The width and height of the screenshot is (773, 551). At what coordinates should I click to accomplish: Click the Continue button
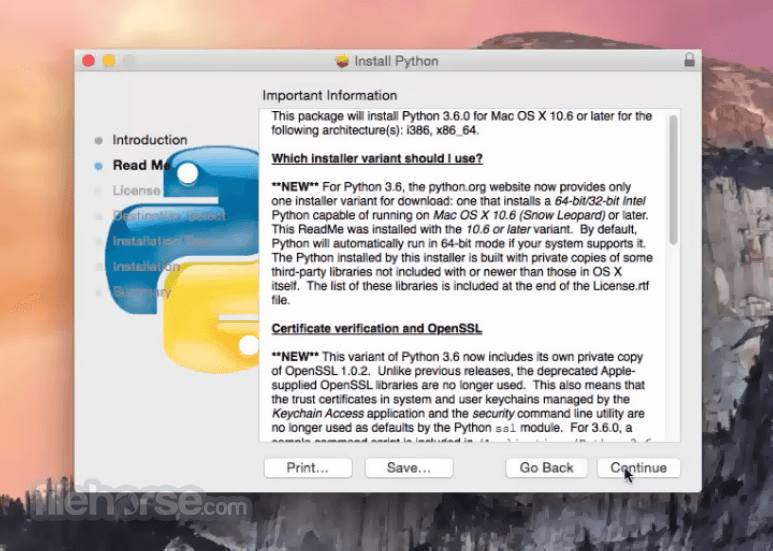coord(638,468)
